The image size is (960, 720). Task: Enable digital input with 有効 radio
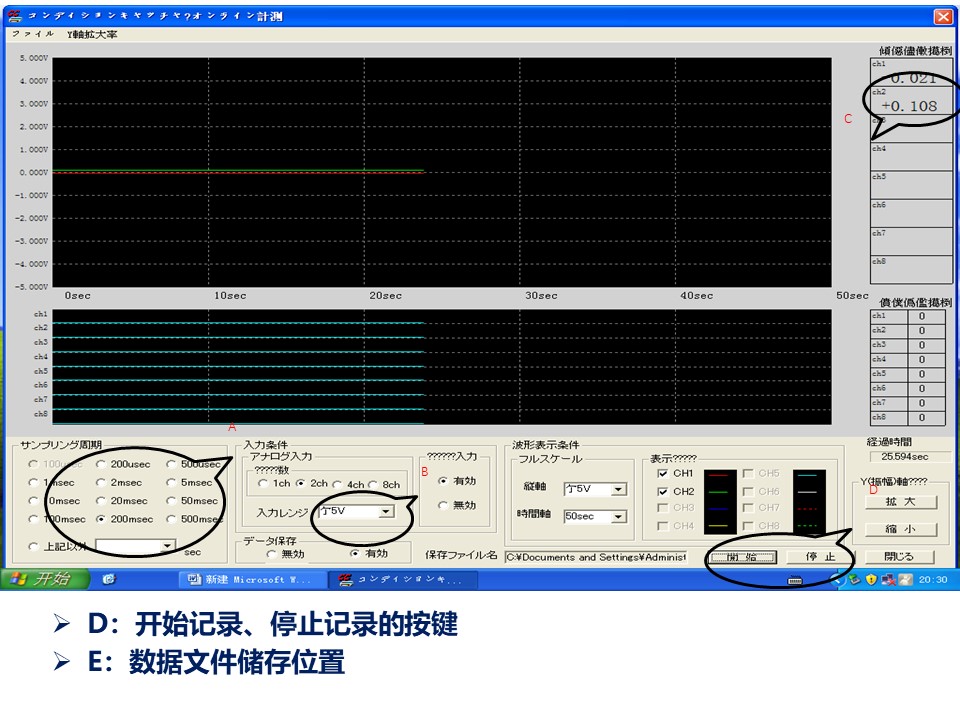pos(443,481)
